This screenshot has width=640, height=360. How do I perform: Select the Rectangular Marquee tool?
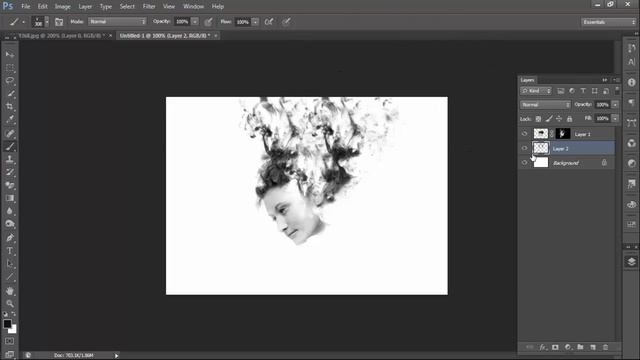(x=10, y=67)
